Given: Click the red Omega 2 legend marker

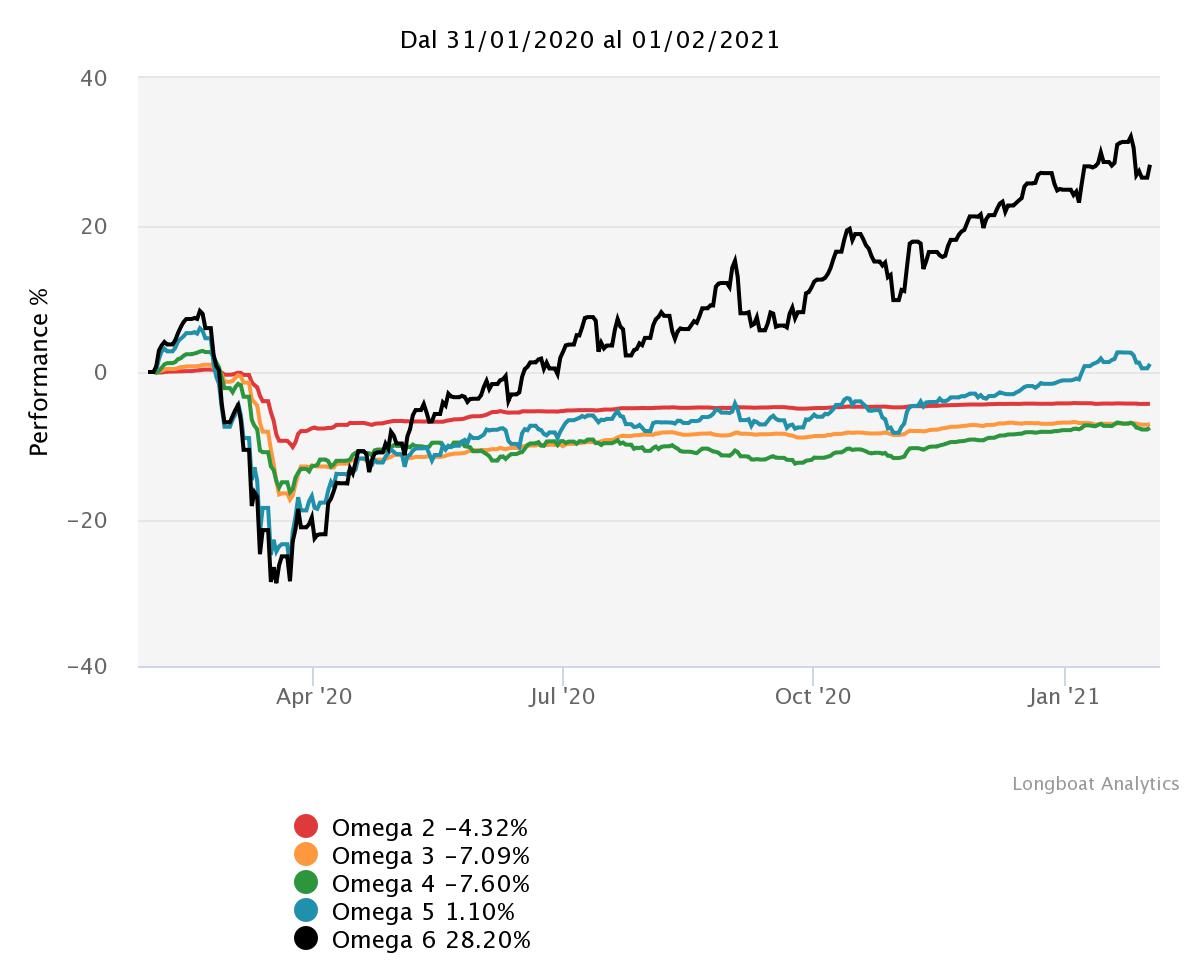Looking at the screenshot, I should (306, 827).
